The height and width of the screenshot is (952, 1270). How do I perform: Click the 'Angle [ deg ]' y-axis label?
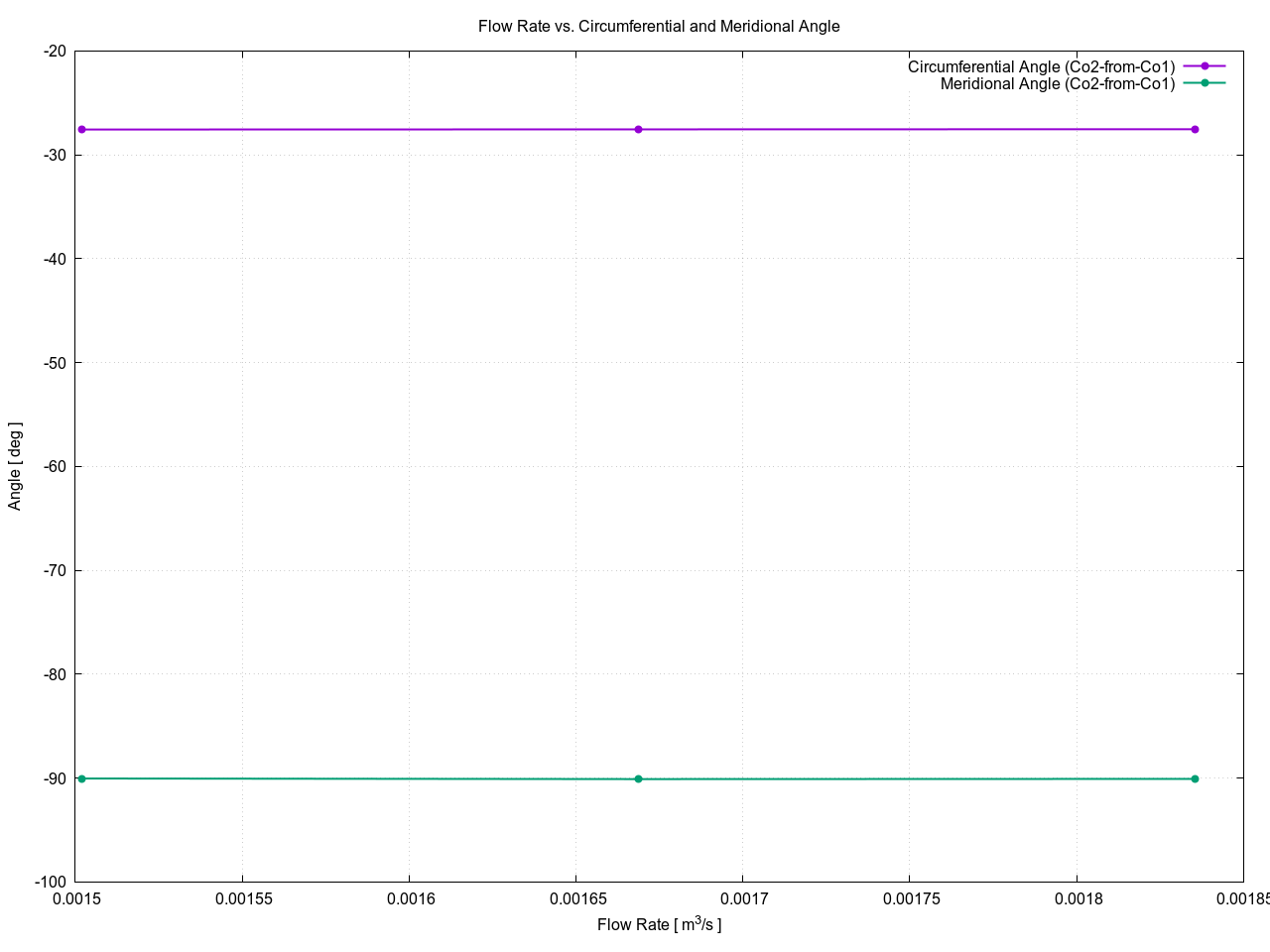pos(15,466)
